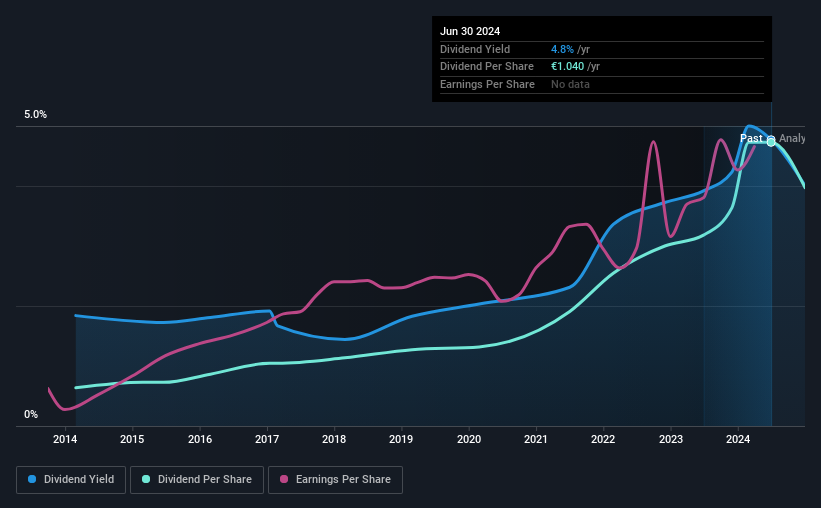Click the No data earnings value
This screenshot has height=508, width=821.
(570, 84)
